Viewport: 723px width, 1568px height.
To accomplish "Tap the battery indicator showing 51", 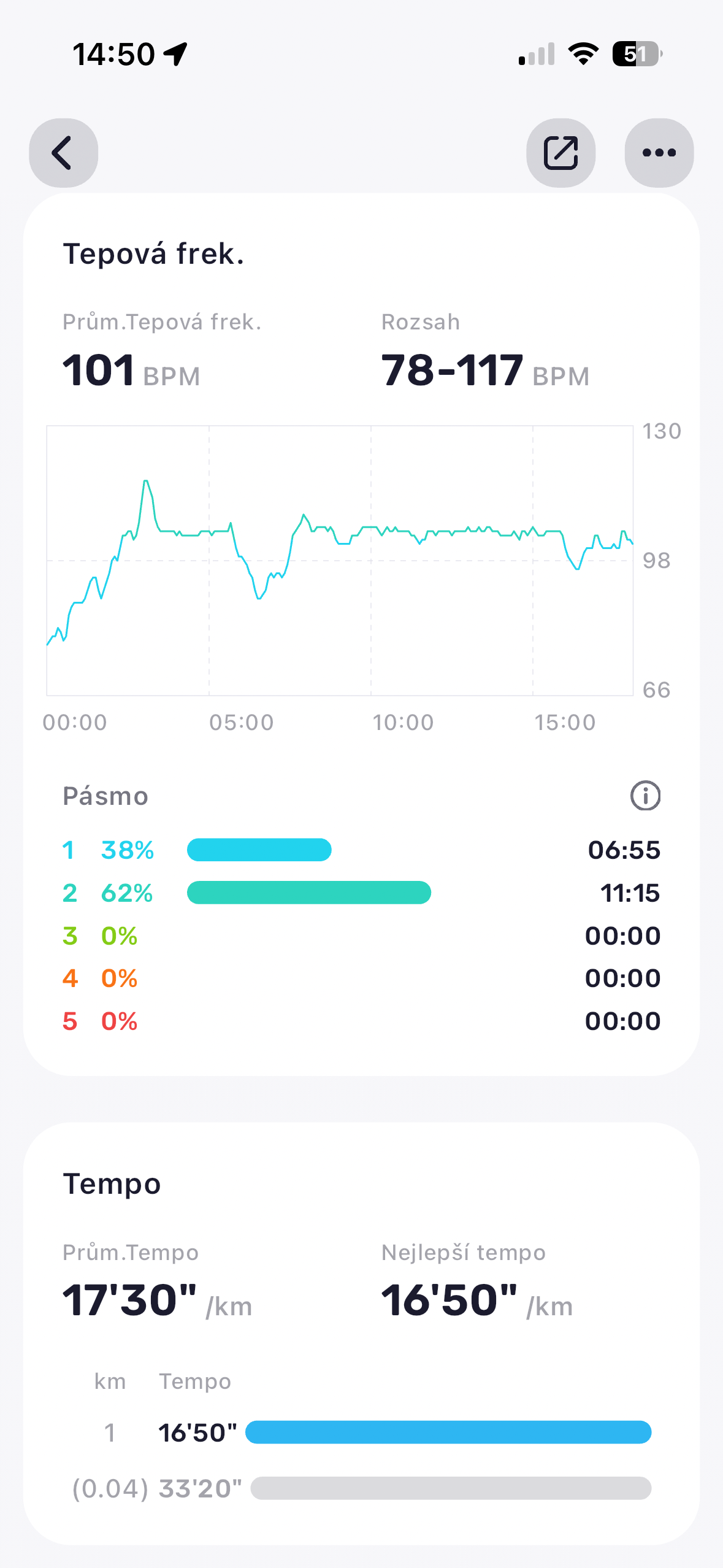I will coord(637,54).
